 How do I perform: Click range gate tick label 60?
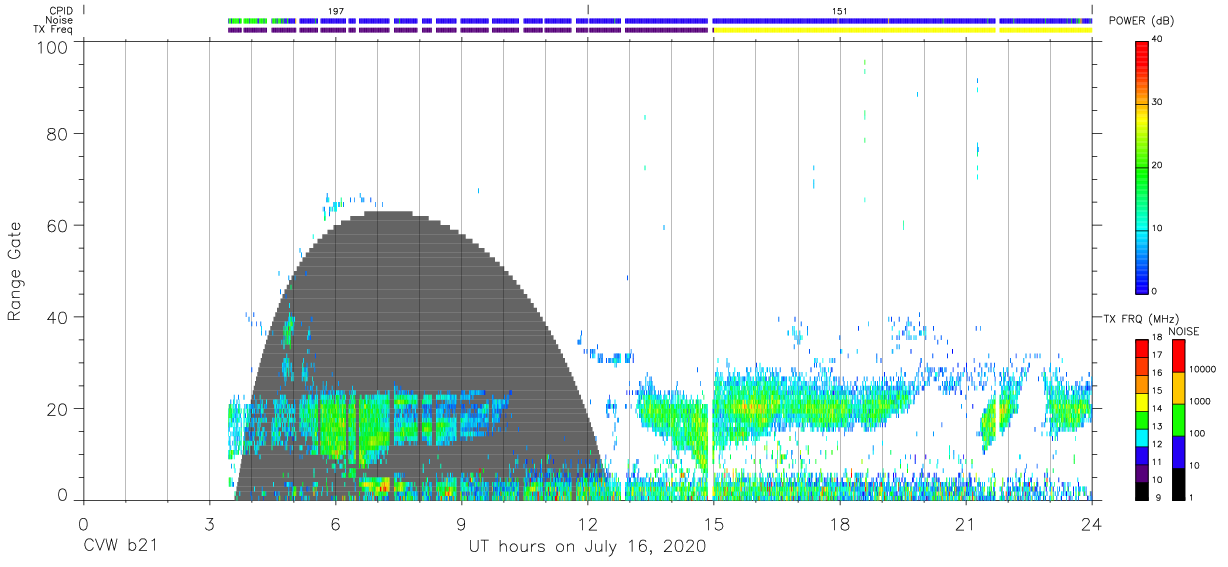58,225
